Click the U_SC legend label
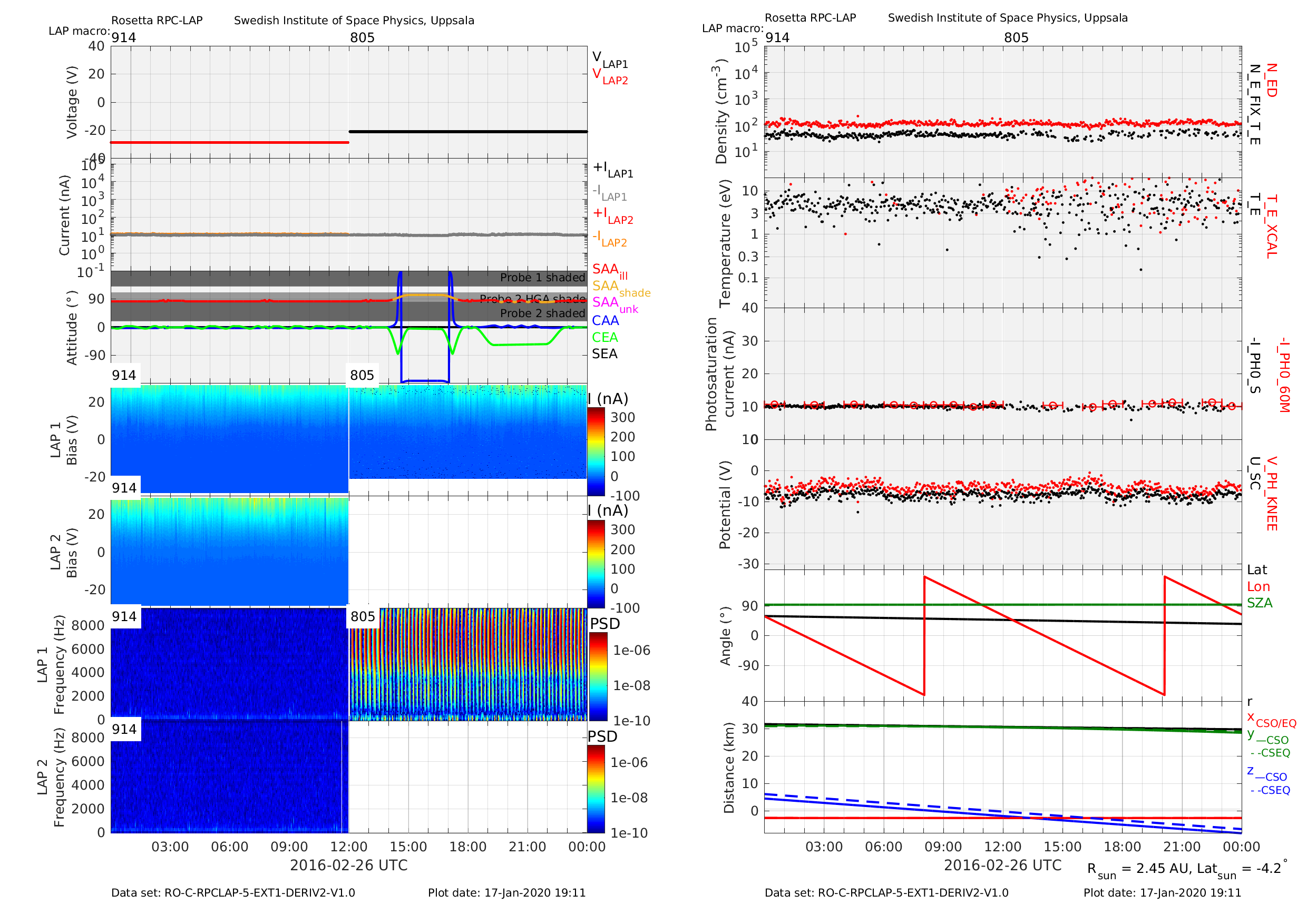The image size is (1307, 924). 1255,473
